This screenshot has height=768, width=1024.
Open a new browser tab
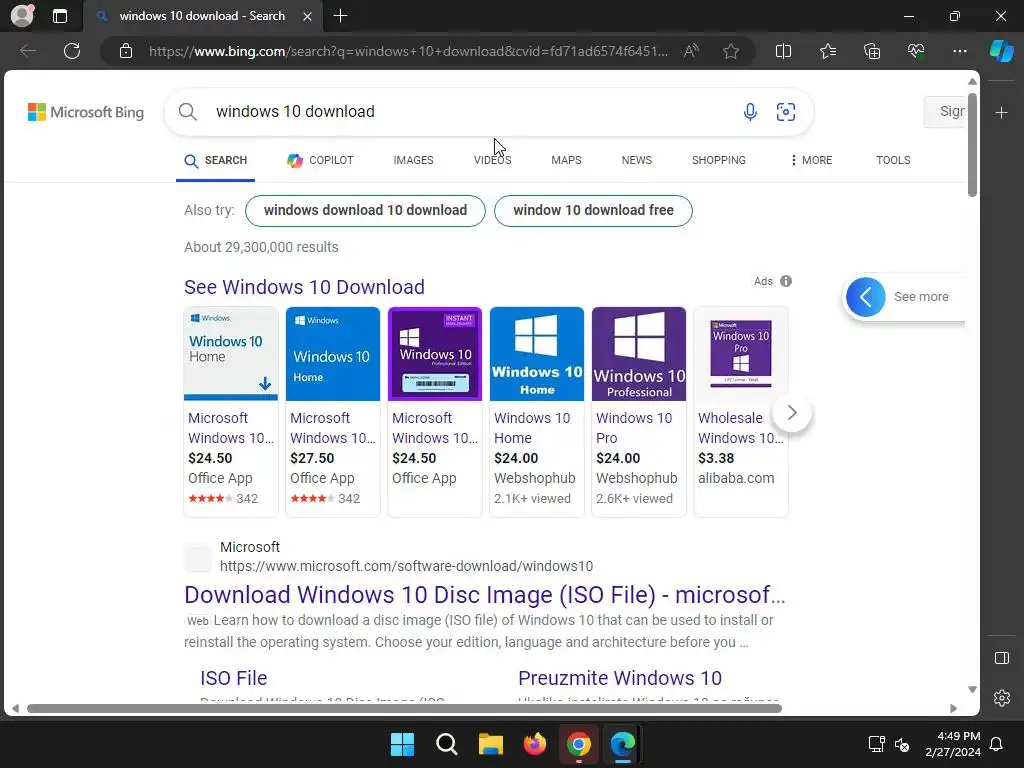click(340, 16)
